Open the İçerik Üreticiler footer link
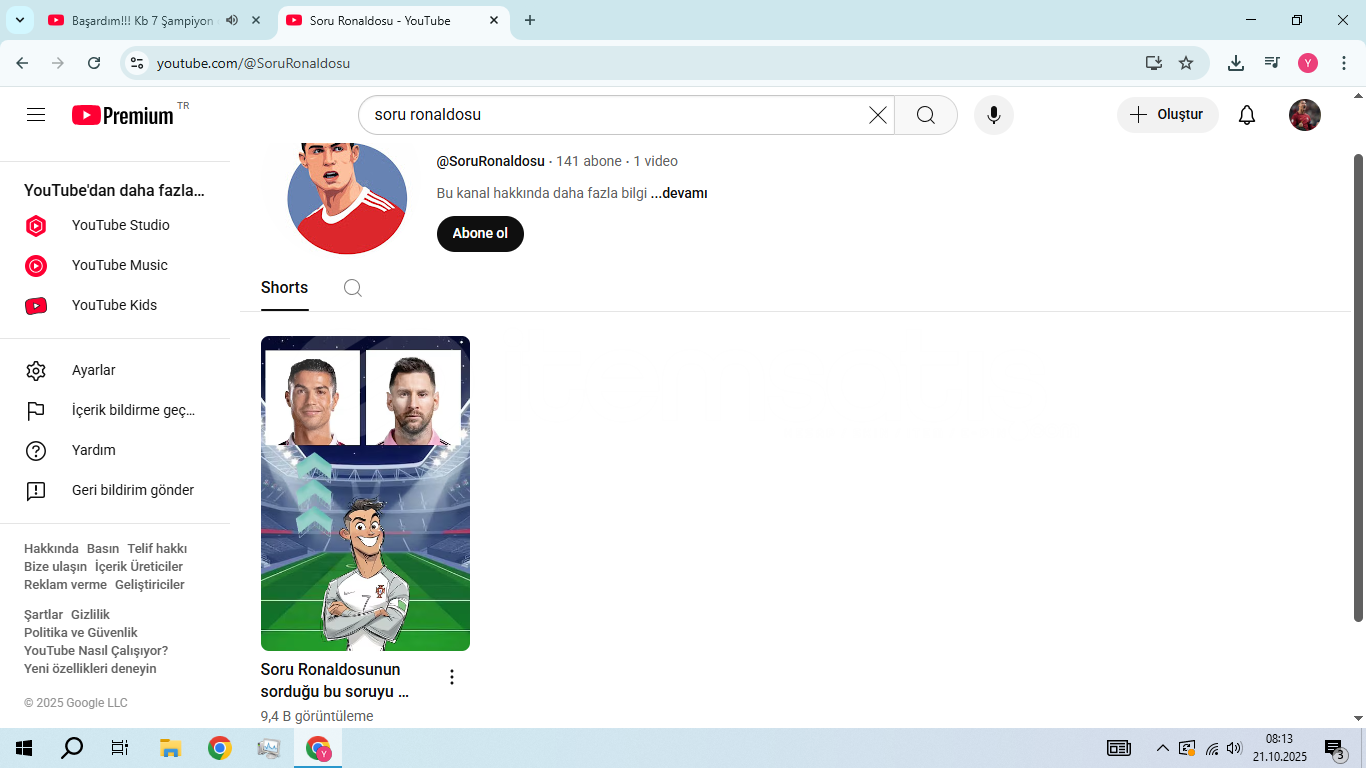1366x768 pixels. click(x=139, y=567)
